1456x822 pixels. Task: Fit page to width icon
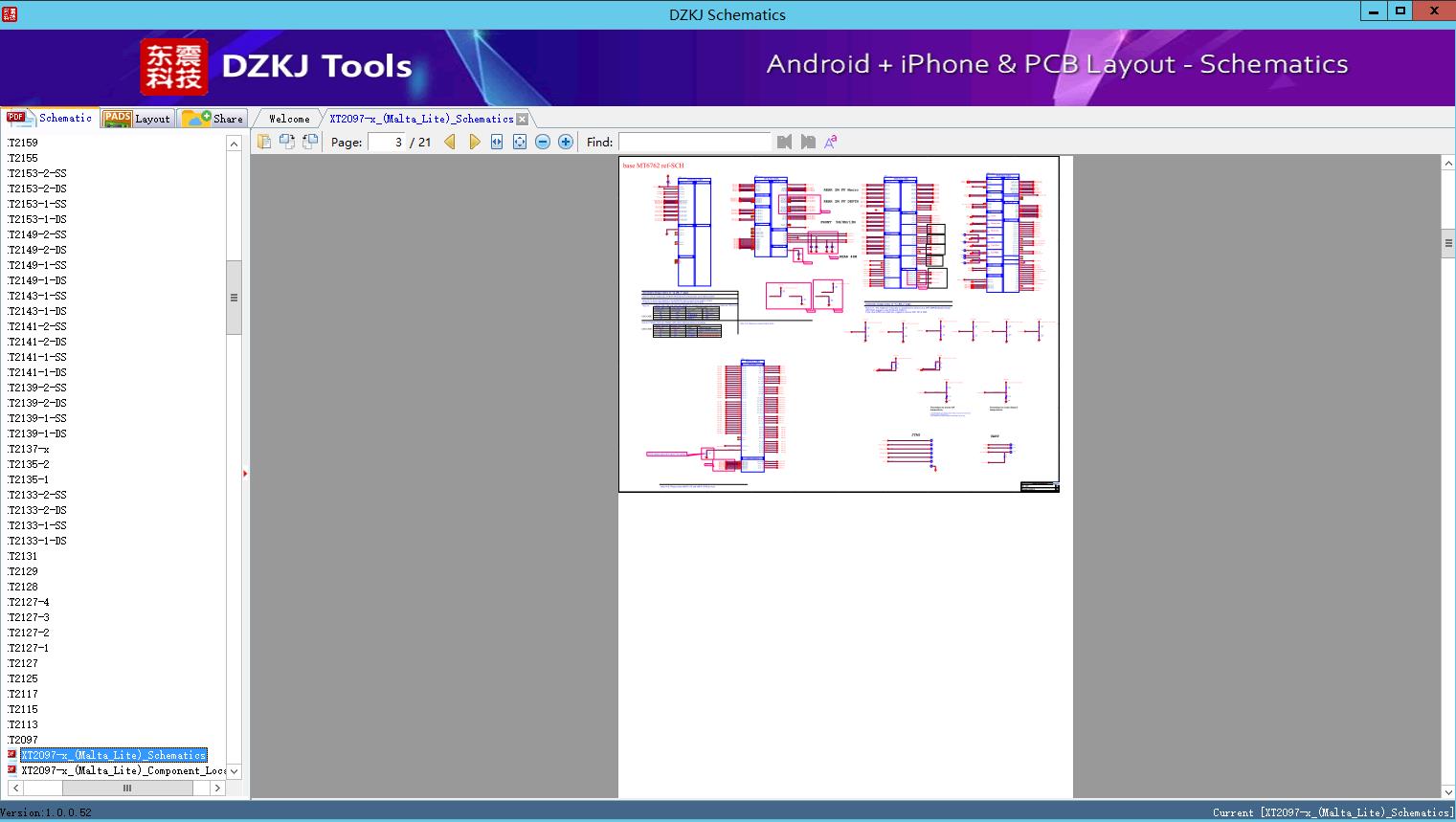tap(497, 142)
